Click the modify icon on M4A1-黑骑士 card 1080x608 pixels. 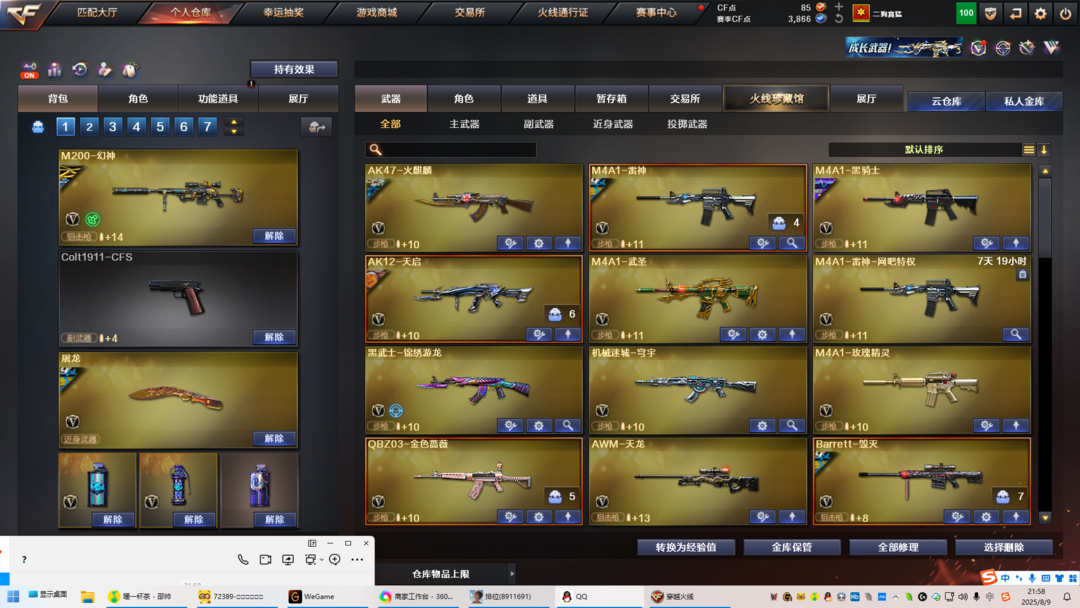click(x=986, y=243)
